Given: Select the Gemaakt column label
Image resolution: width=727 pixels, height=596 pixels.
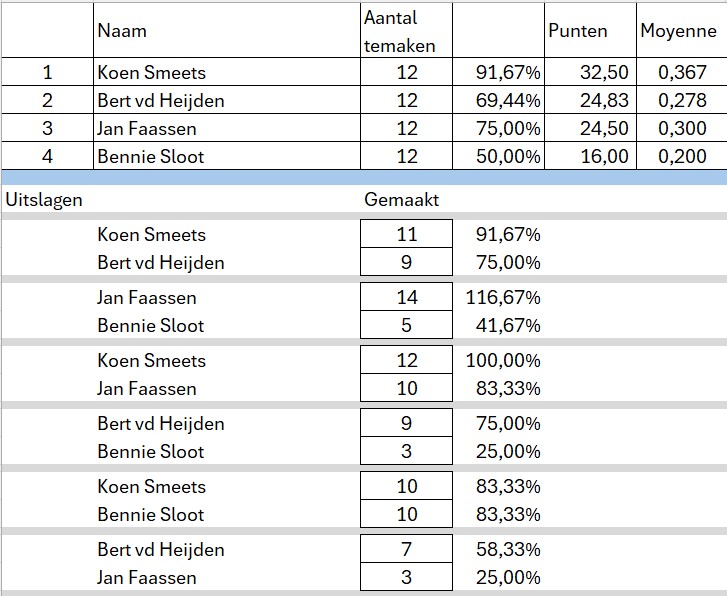Looking at the screenshot, I should (401, 200).
